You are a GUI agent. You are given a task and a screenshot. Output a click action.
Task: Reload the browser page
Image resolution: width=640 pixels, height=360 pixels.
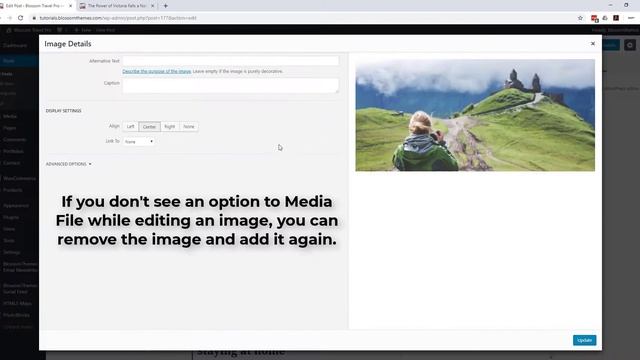tap(20, 18)
